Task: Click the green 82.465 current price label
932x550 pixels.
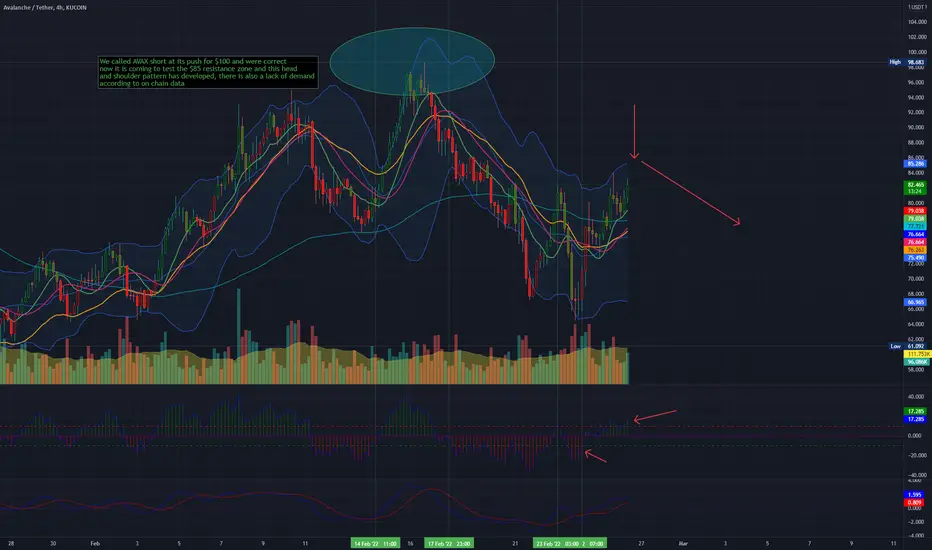Action: pos(915,188)
